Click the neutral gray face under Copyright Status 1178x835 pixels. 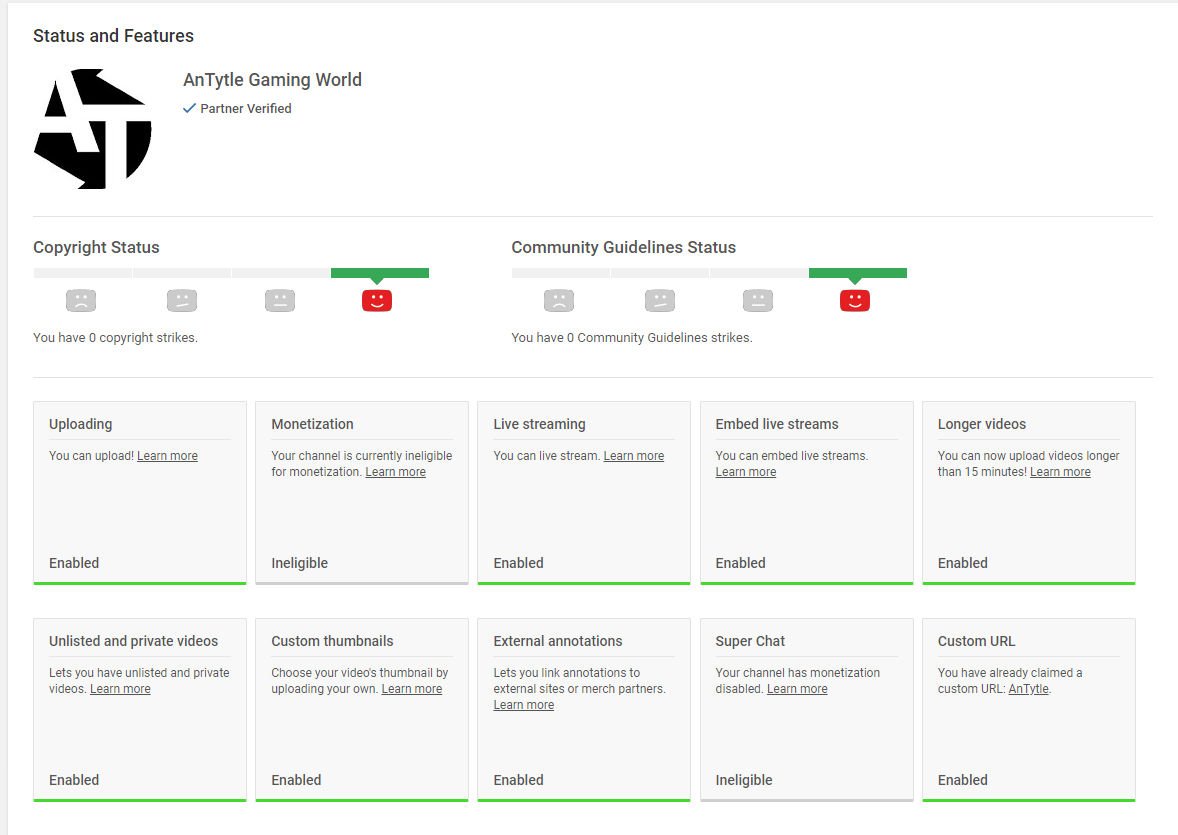[x=280, y=301]
